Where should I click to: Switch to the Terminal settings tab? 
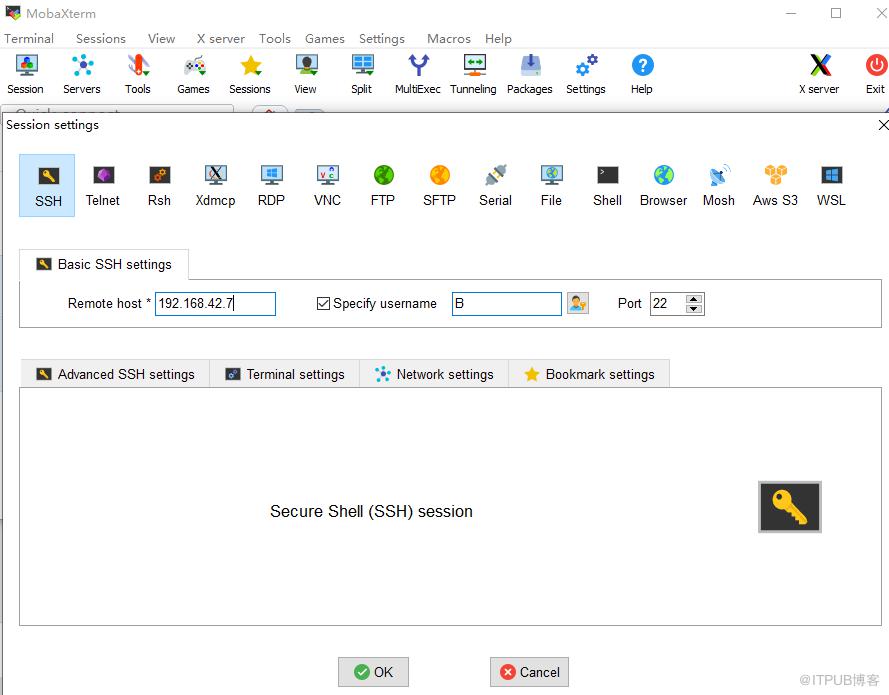[285, 374]
